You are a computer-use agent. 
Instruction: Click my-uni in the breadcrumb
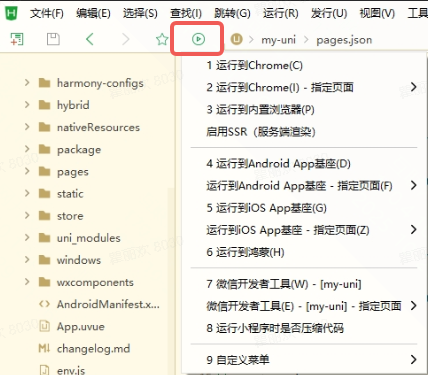278,40
